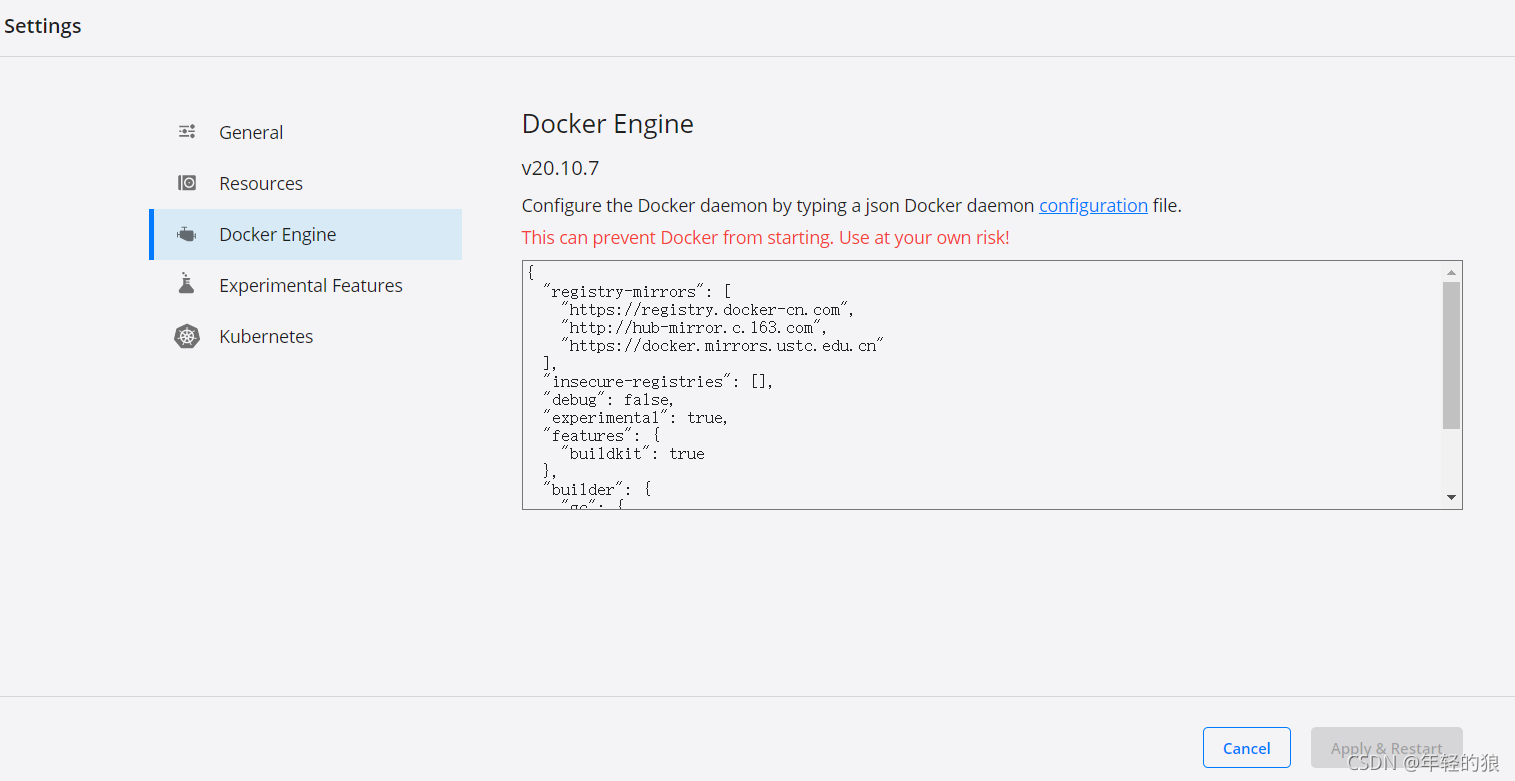Follow the configuration hyperlink
The width and height of the screenshot is (1515, 781).
click(1093, 205)
